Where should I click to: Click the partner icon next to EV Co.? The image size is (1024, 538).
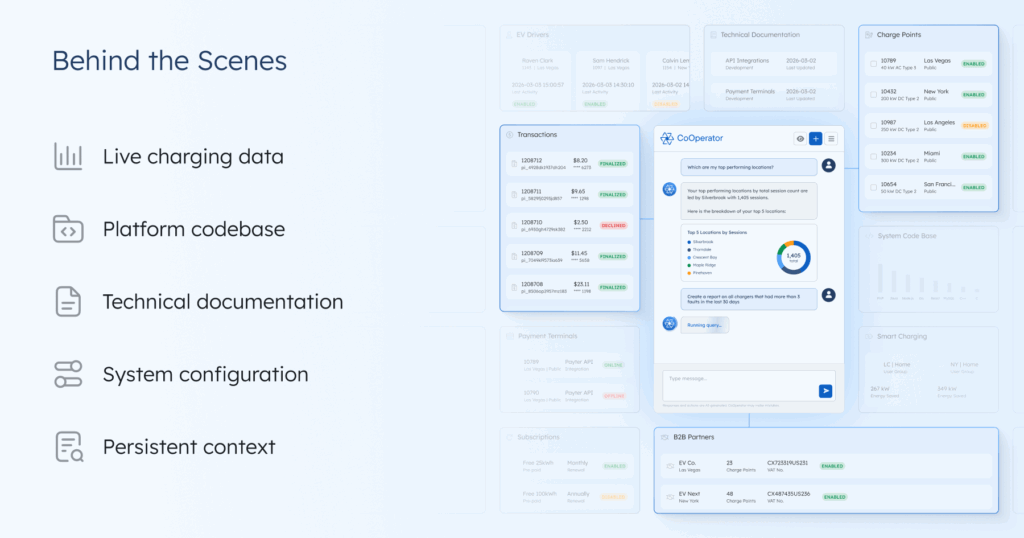670,466
